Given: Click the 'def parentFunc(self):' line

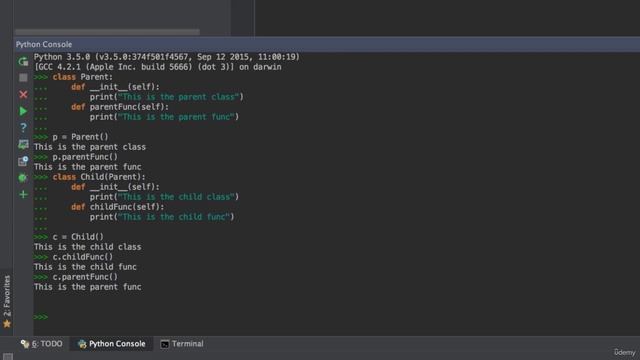Looking at the screenshot, I should [120, 107].
